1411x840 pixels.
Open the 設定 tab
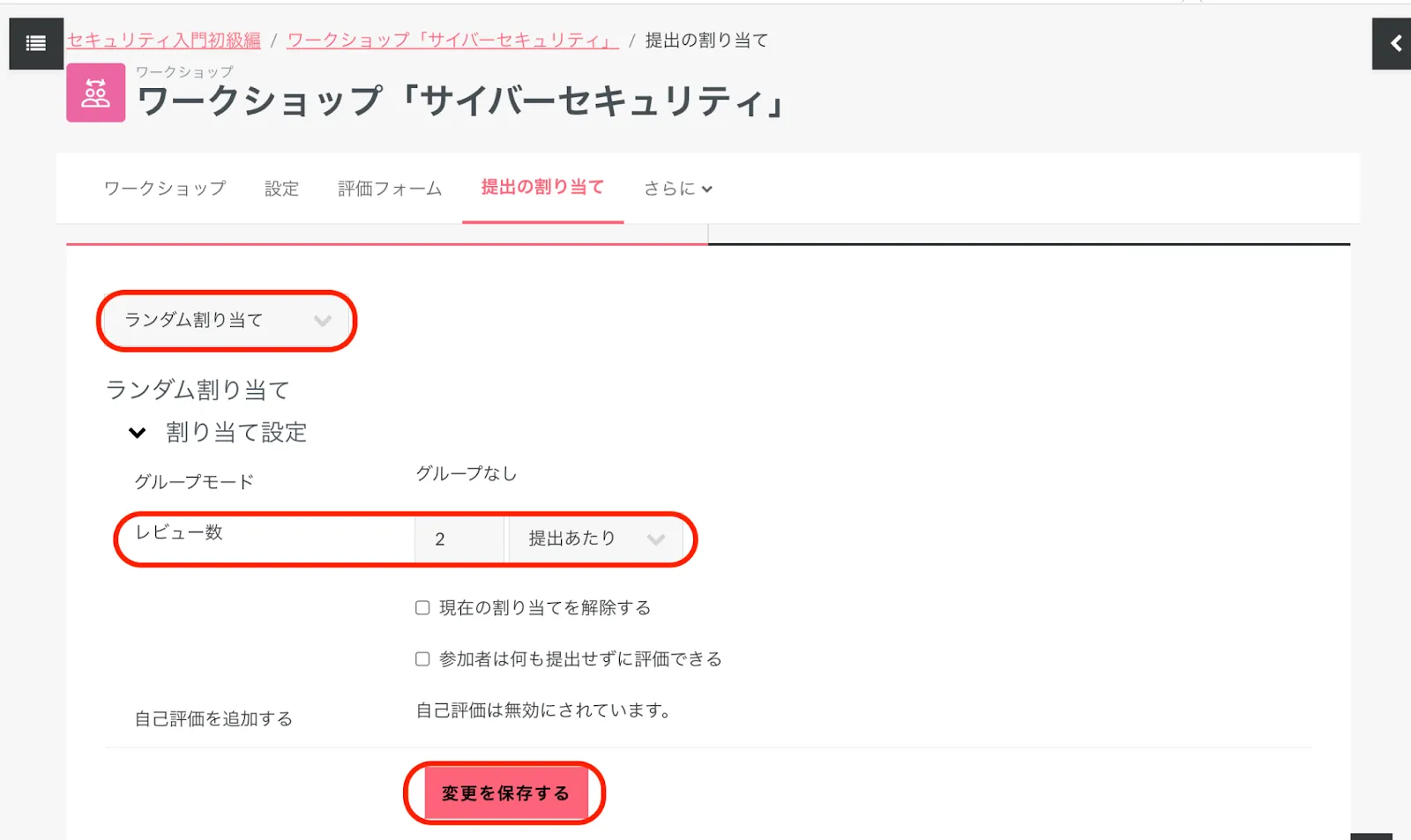pos(281,189)
